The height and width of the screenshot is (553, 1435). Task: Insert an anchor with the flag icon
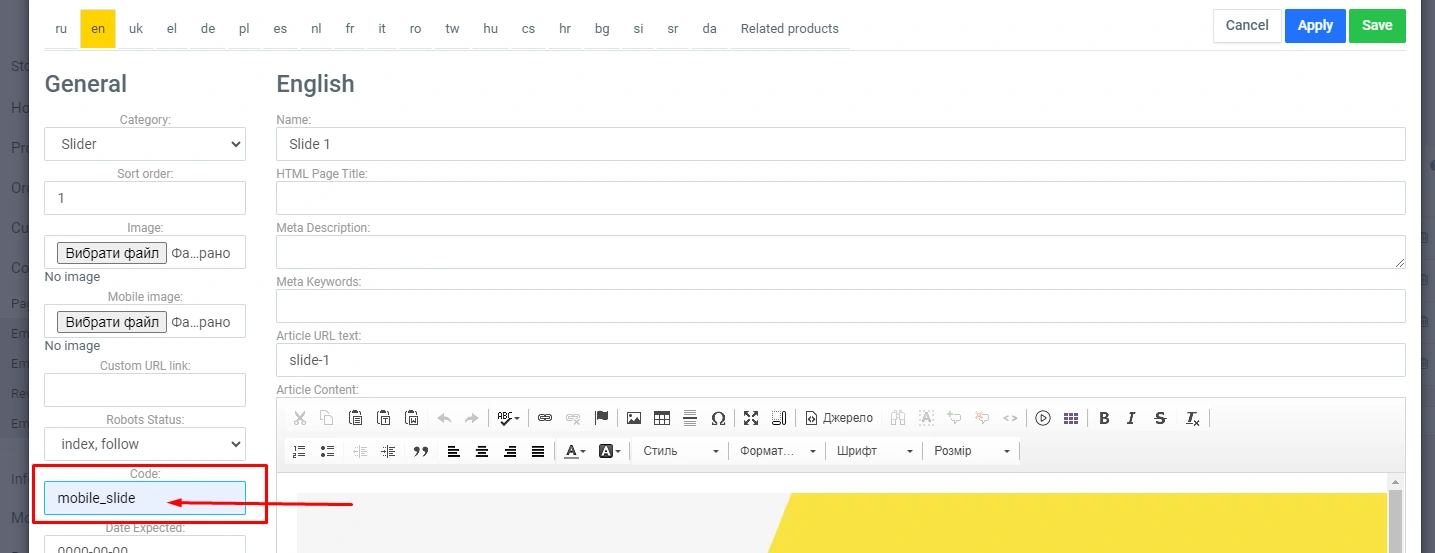pos(601,418)
